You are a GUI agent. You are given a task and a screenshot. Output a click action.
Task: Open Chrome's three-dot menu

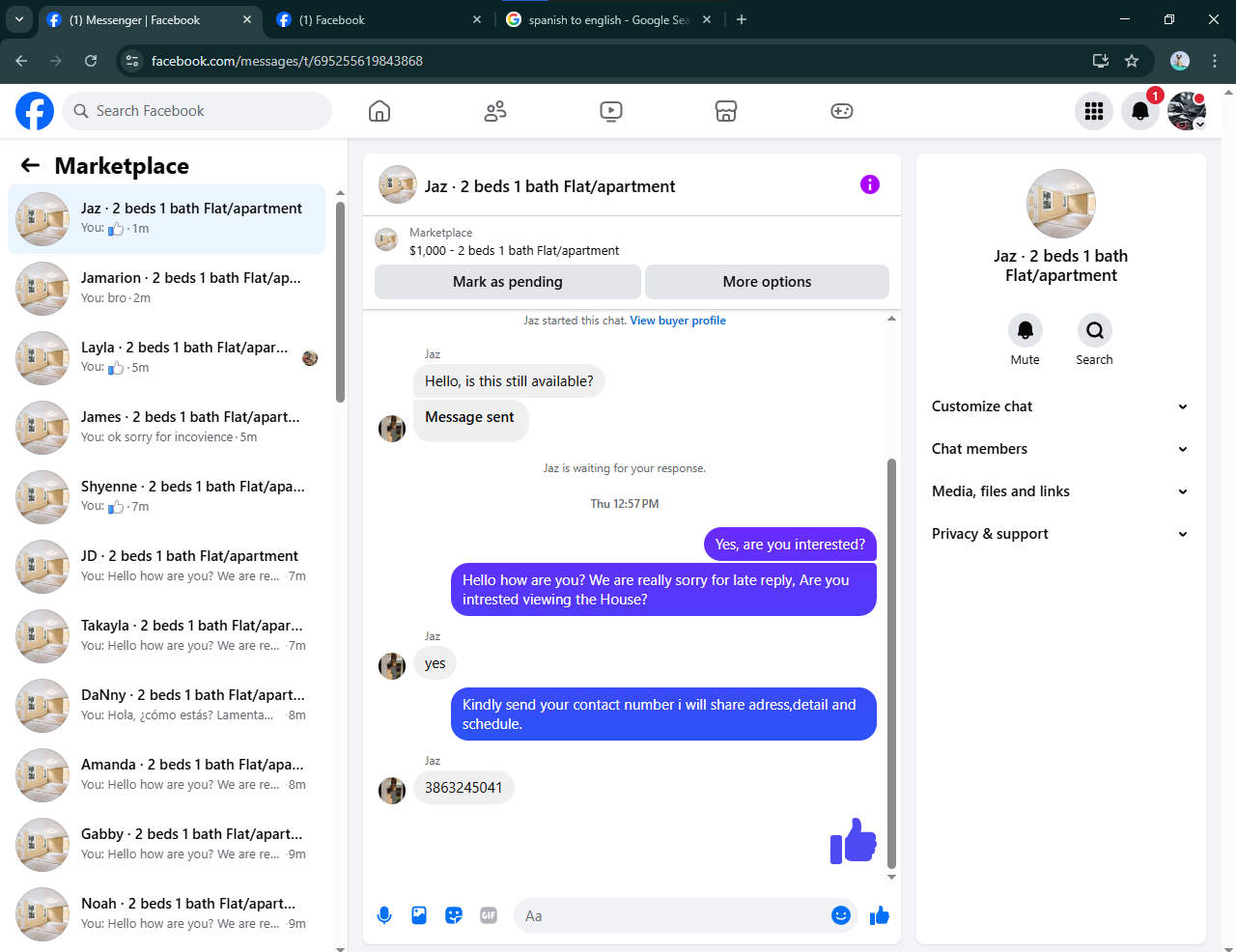(1215, 61)
